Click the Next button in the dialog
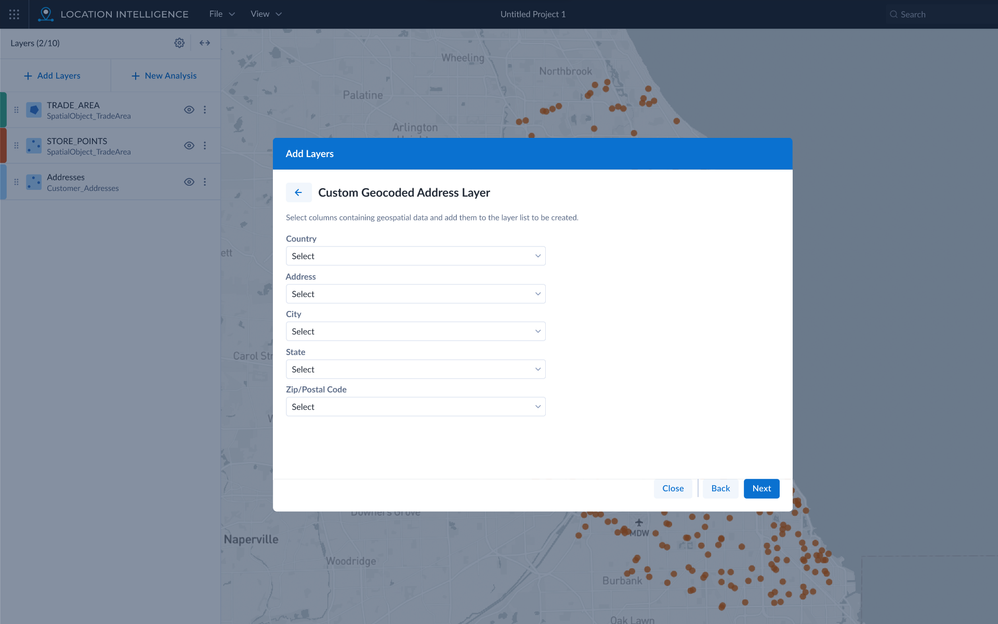Viewport: 998px width, 624px height. pyautogui.click(x=761, y=488)
